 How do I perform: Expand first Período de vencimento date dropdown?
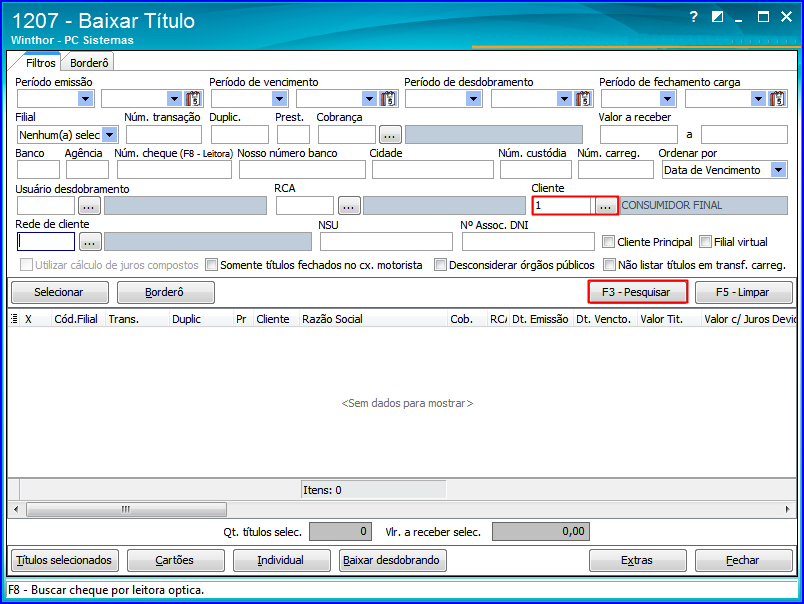pos(279,98)
